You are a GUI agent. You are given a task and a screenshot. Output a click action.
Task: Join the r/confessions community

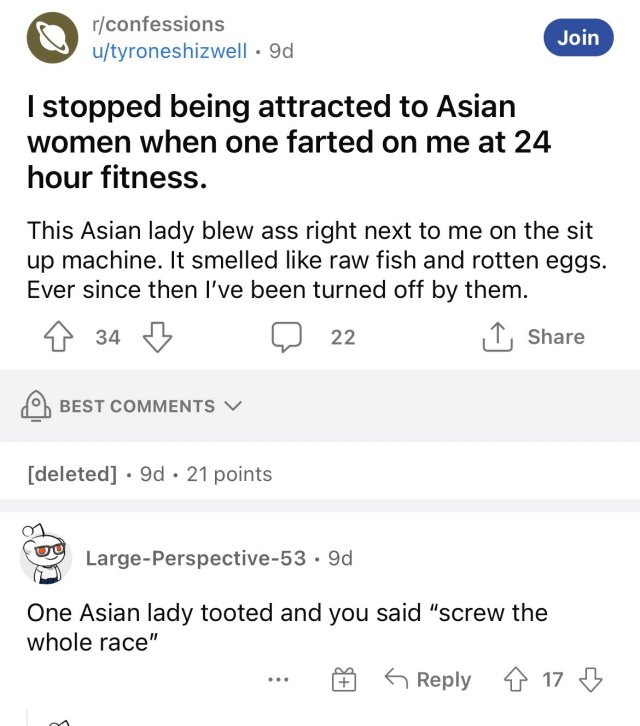578,37
